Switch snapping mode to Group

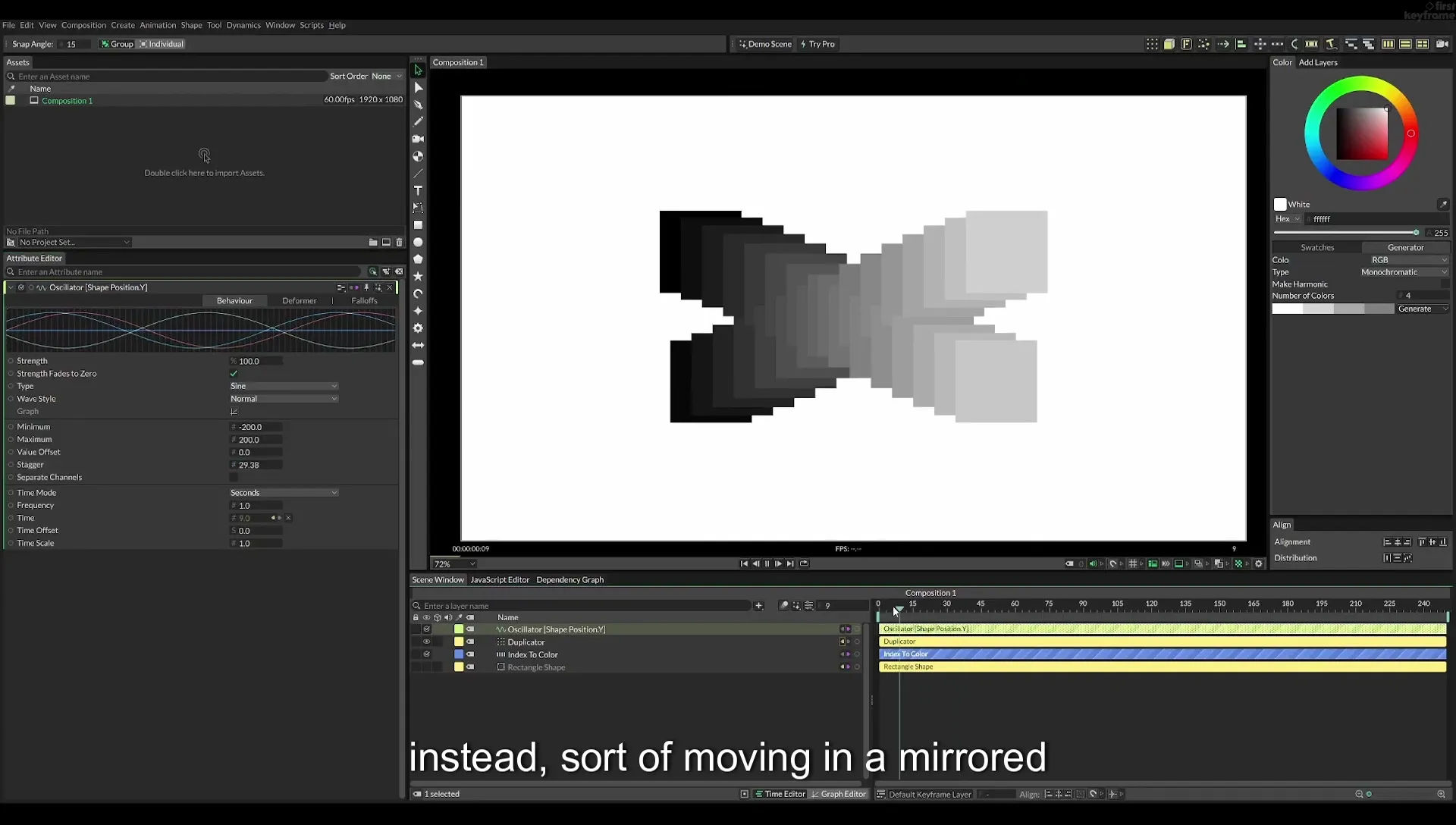tap(117, 44)
